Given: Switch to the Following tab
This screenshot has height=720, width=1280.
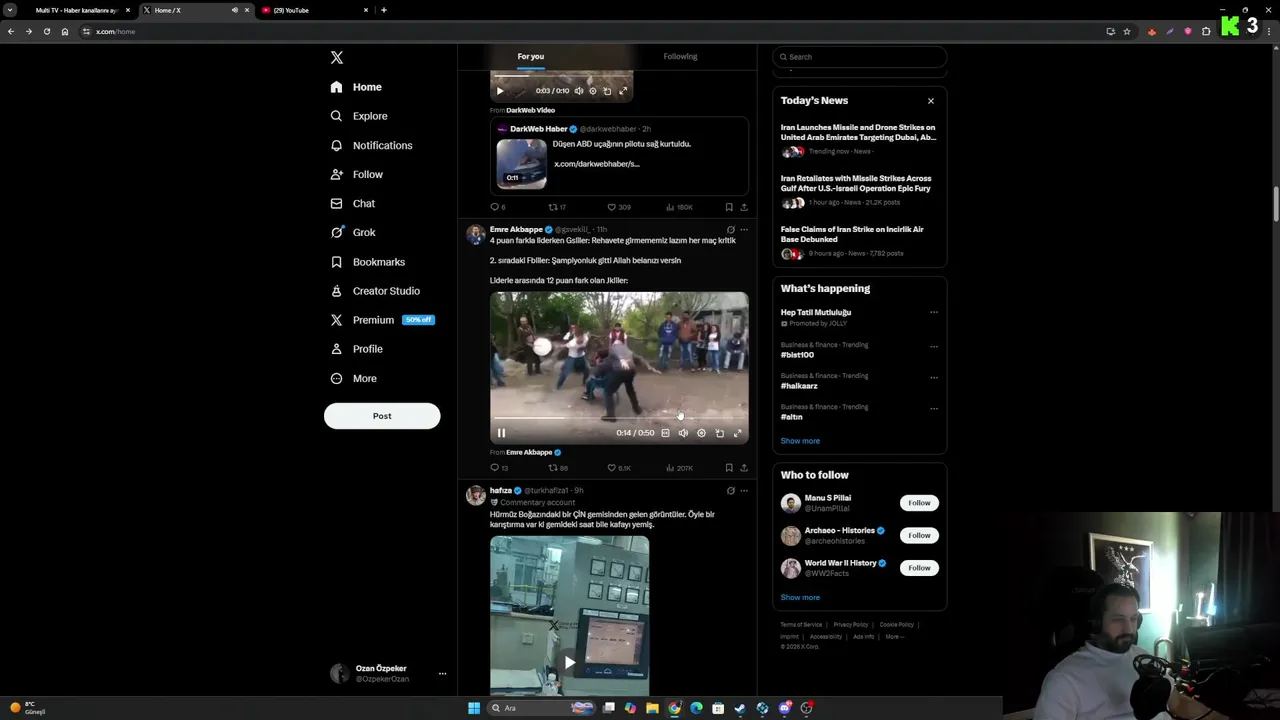Looking at the screenshot, I should pyautogui.click(x=680, y=57).
